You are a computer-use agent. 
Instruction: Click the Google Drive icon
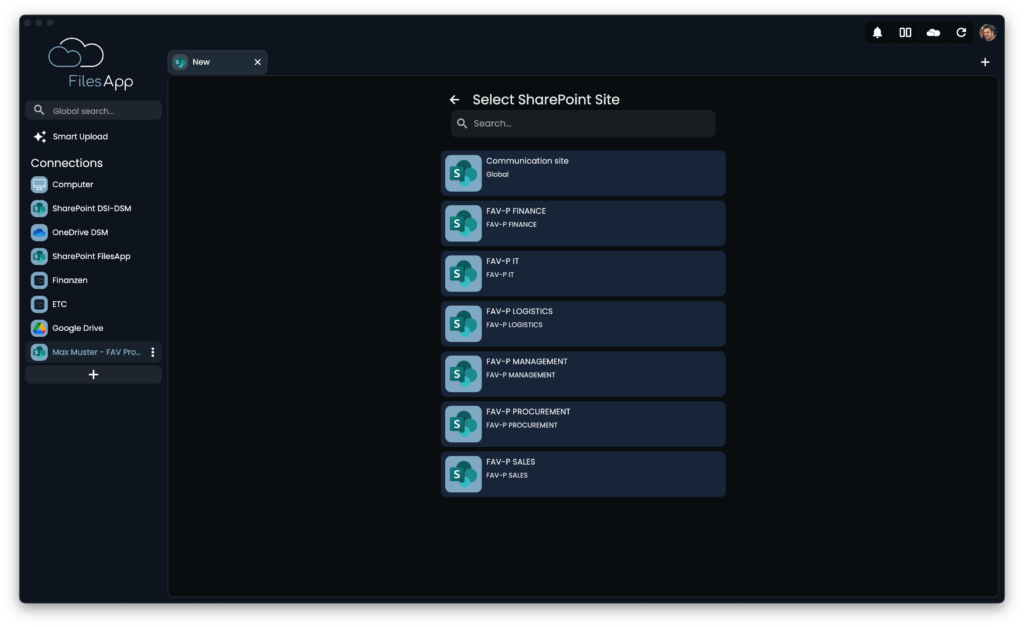39,329
